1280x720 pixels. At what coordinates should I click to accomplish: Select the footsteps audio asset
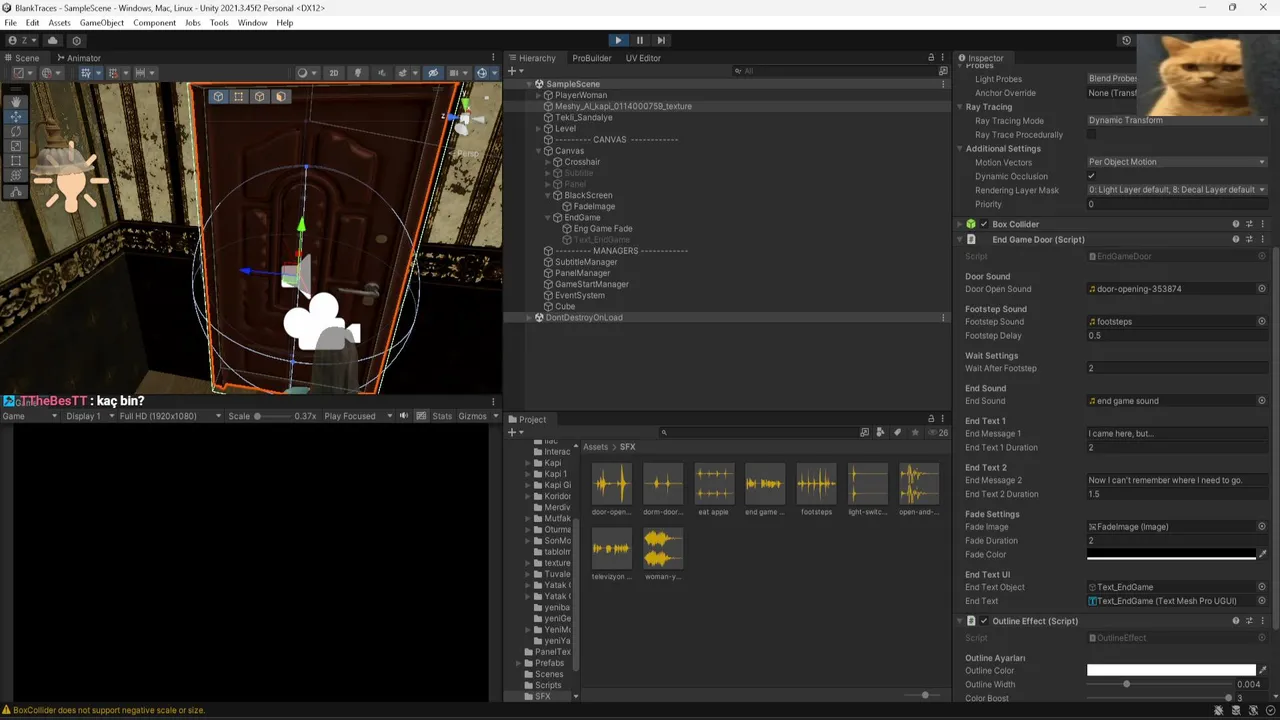(x=816, y=490)
